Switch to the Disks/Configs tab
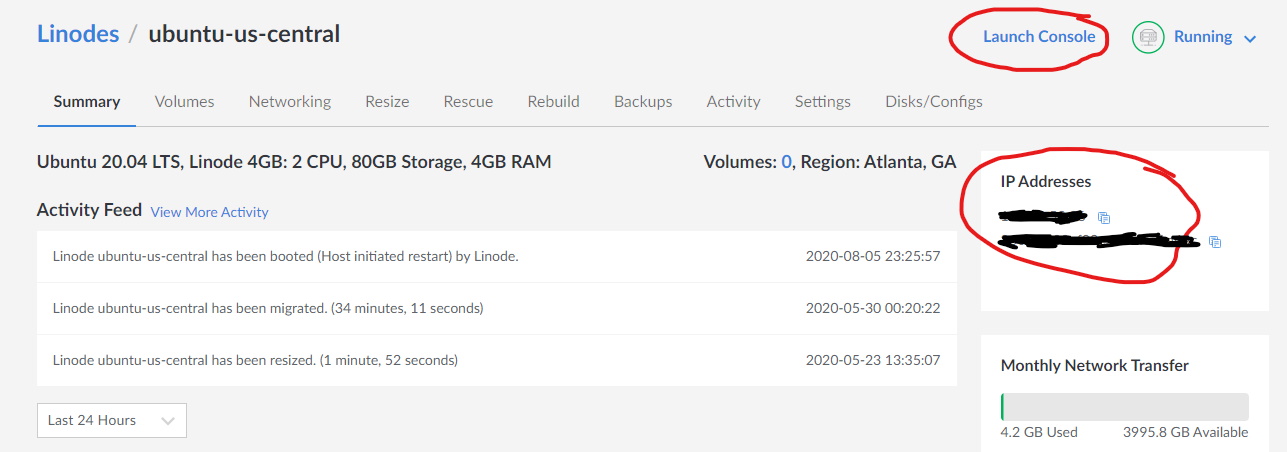 pos(934,102)
